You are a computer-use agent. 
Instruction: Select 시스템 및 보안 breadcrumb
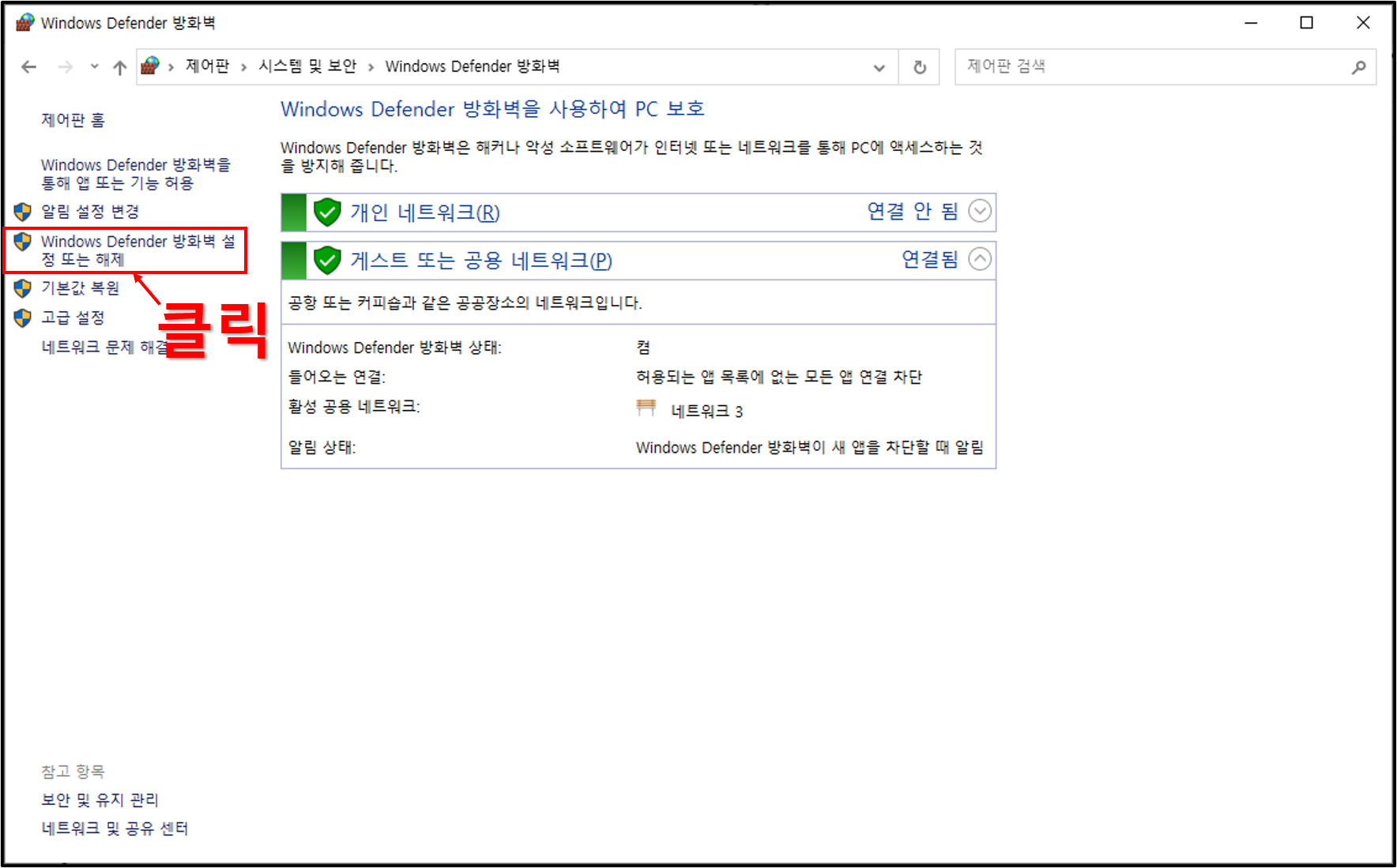tap(307, 66)
